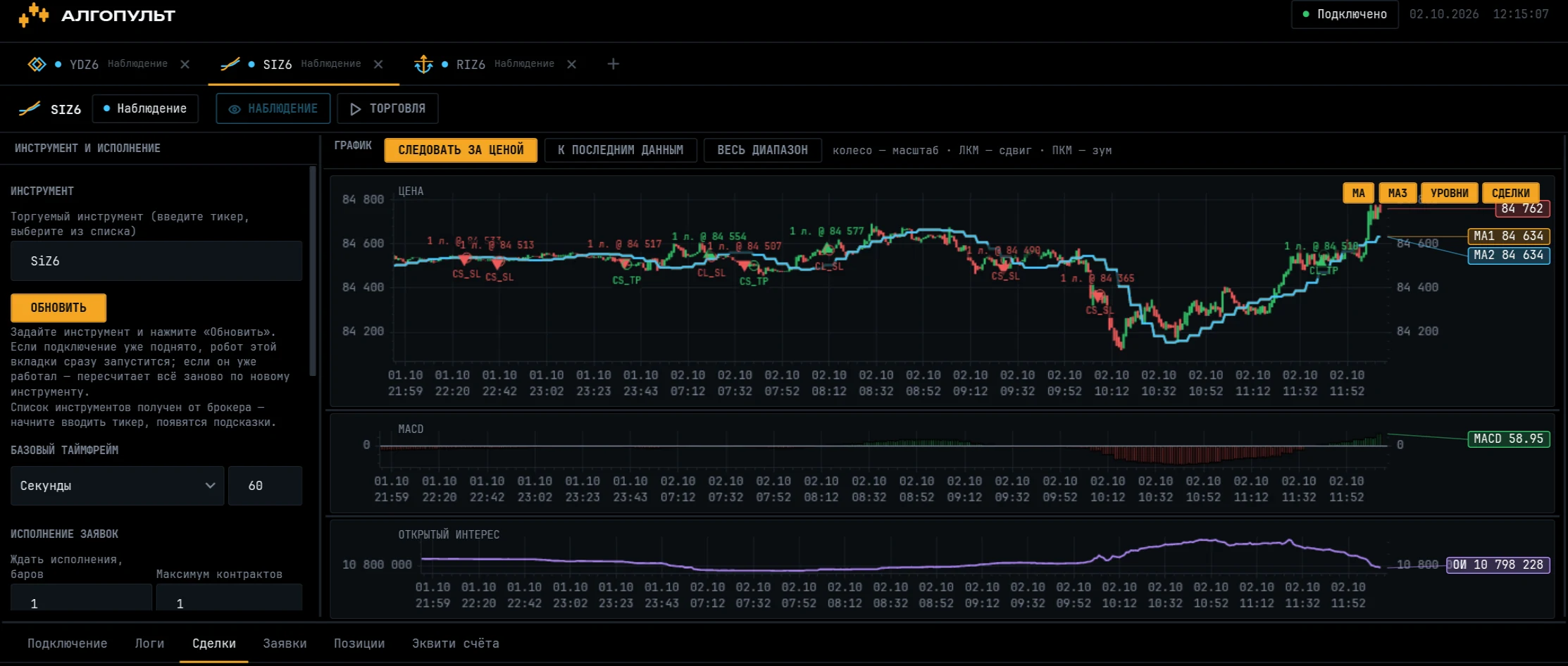Toggle СЛЕДОВАТЬ ЗА ЦЕНОЙ chart mode

461,150
